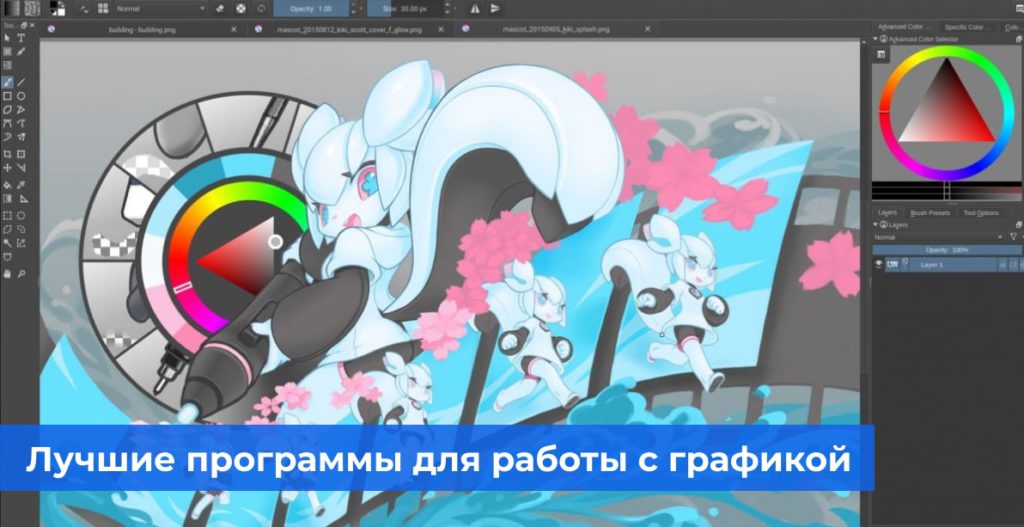Select the Rectangular Selection tool
The image size is (1024, 527).
point(7,216)
